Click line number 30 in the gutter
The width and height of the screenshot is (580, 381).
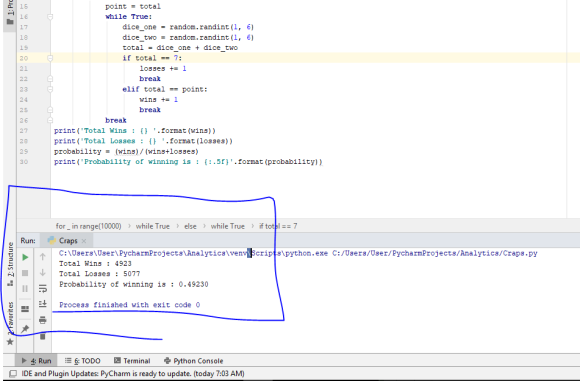pyautogui.click(x=24, y=162)
